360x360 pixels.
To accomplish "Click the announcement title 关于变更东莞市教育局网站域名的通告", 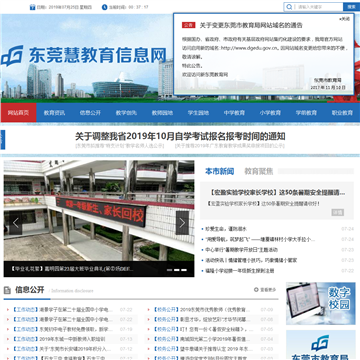I will [251, 25].
